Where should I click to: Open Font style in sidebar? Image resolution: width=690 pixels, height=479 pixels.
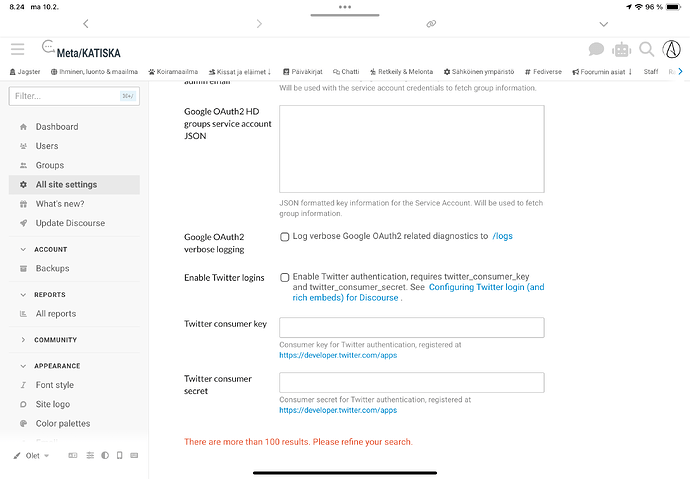coord(74,385)
